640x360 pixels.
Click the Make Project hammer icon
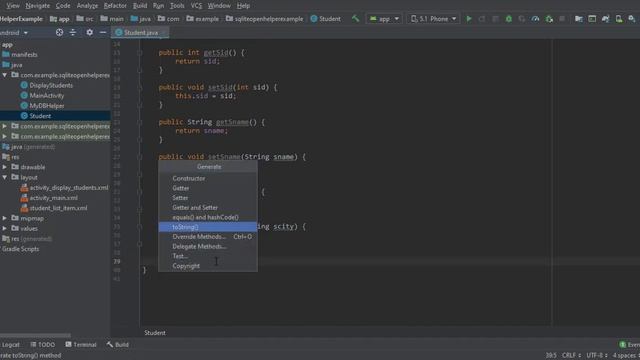[356, 18]
